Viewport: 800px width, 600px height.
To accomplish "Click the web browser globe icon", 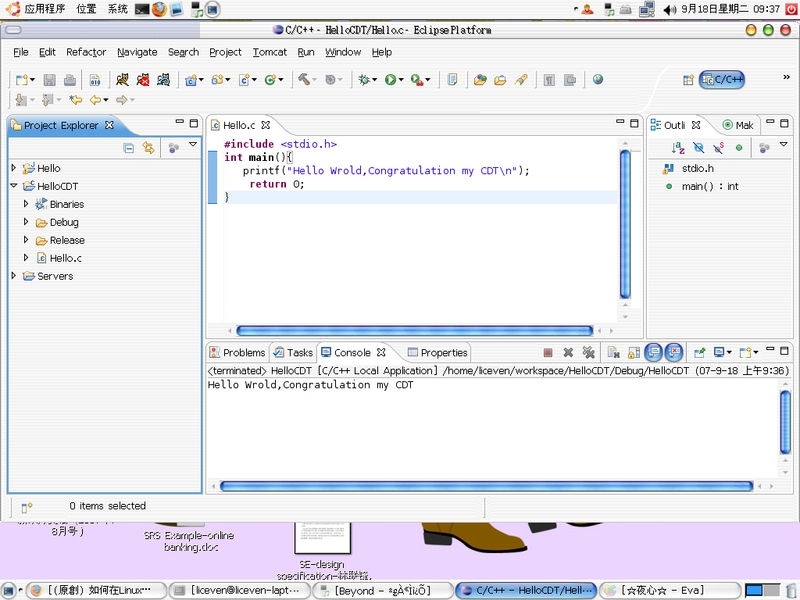I will 598,79.
